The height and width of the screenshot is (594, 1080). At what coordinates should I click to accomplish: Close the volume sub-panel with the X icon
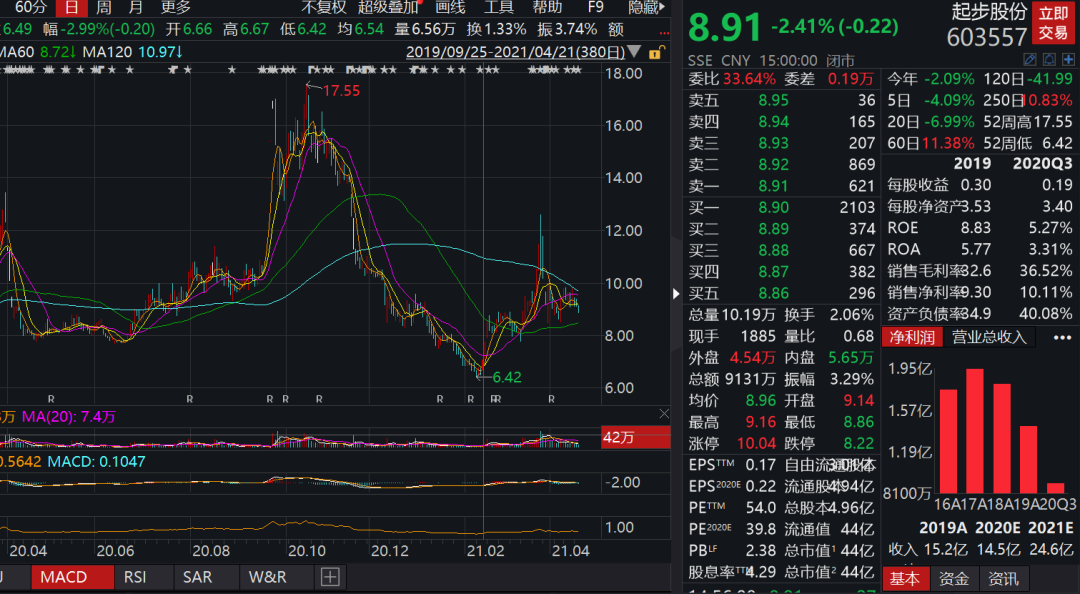[664, 413]
